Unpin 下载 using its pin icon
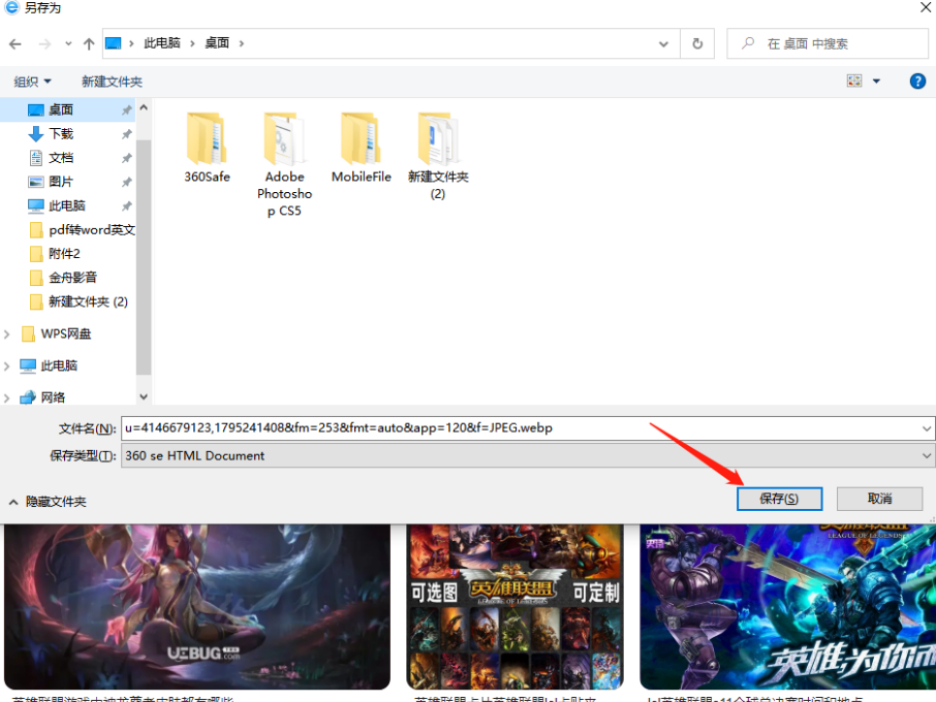 127,134
